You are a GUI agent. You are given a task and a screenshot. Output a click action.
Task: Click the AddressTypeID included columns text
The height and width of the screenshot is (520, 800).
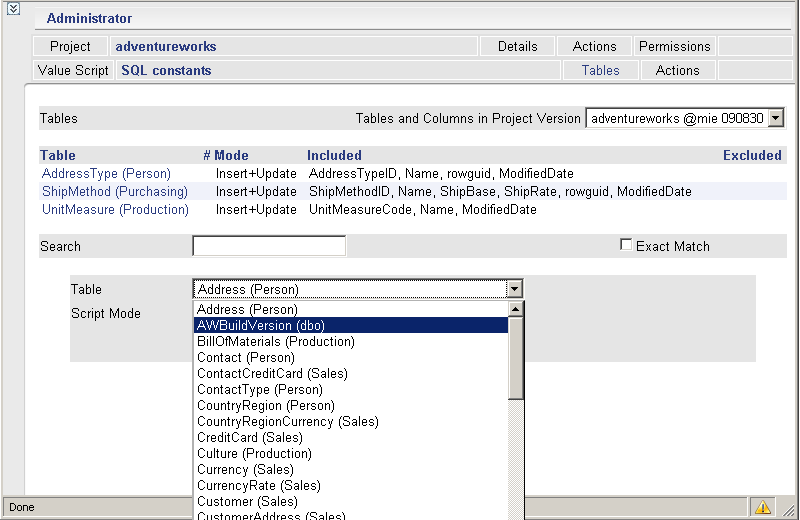pos(441,174)
